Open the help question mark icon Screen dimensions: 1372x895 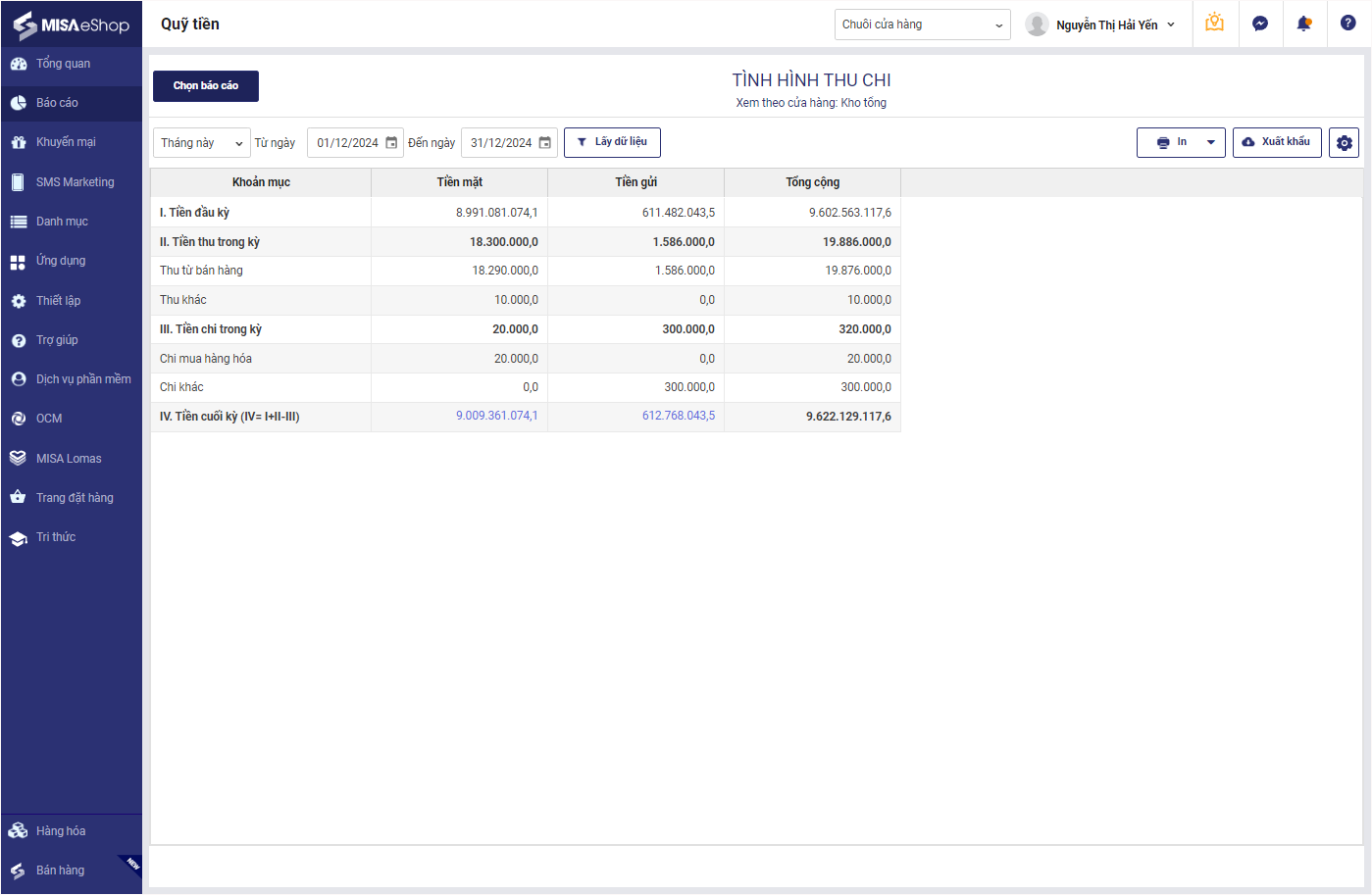coord(1347,24)
